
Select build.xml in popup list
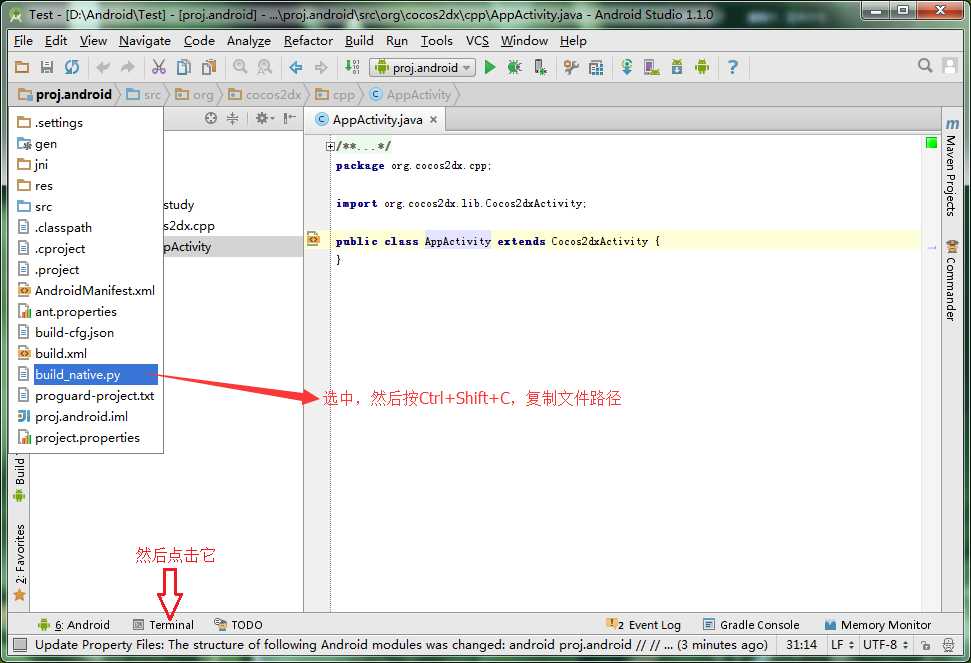coord(87,353)
